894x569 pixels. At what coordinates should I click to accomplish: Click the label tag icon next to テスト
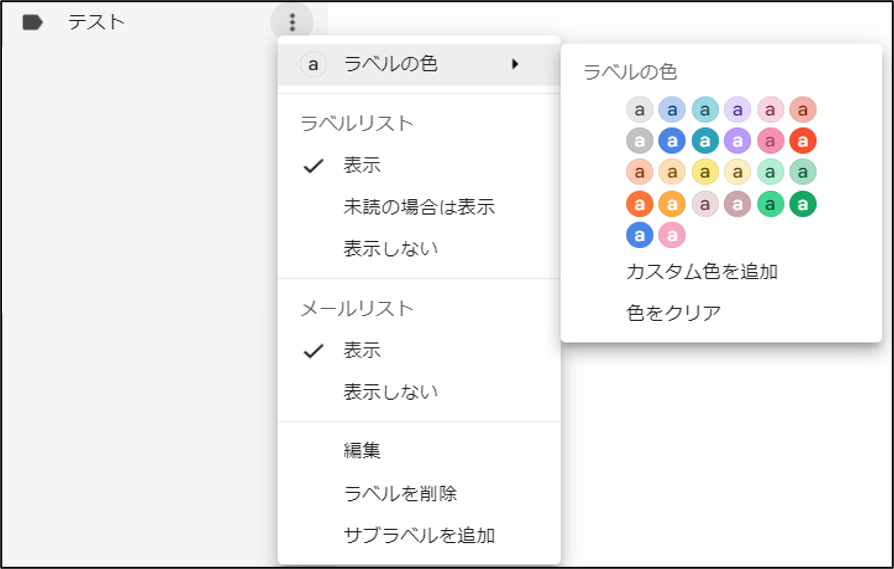32,22
